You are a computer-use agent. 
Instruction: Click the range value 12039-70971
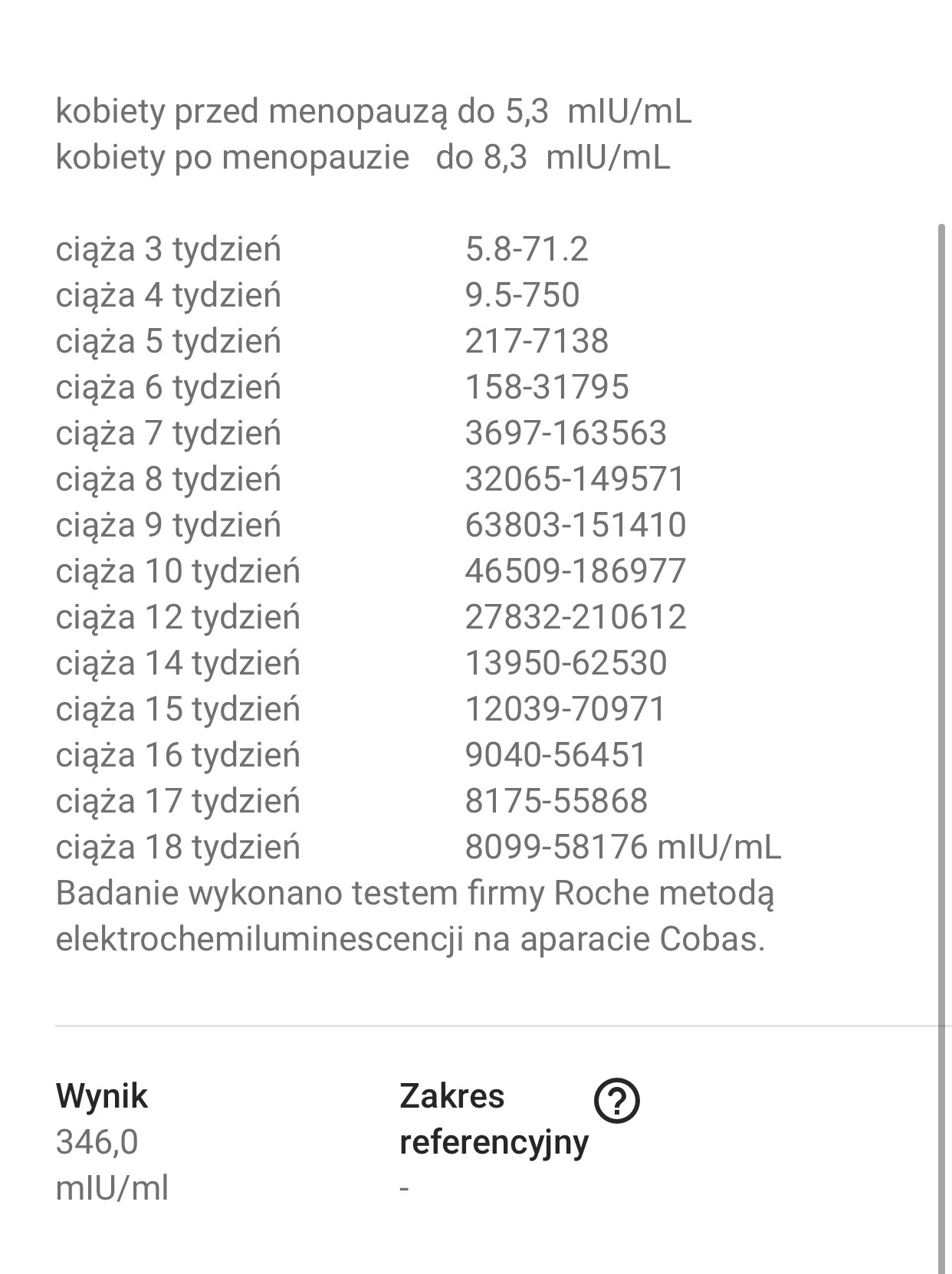coord(566,709)
